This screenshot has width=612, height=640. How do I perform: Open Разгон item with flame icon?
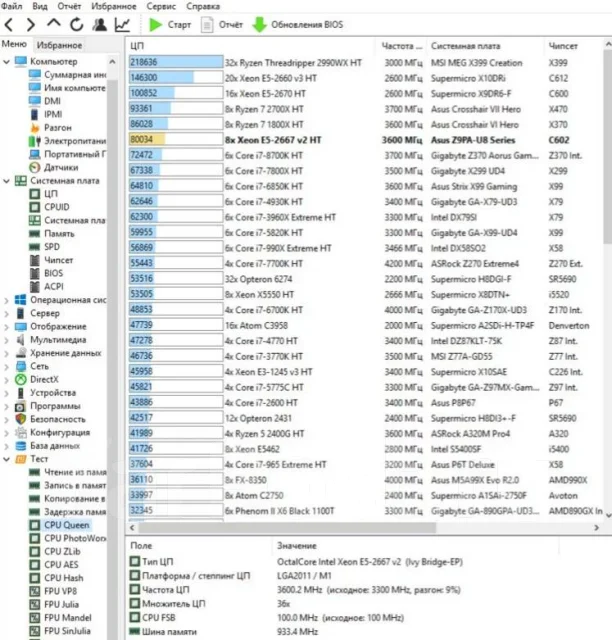tap(50, 128)
